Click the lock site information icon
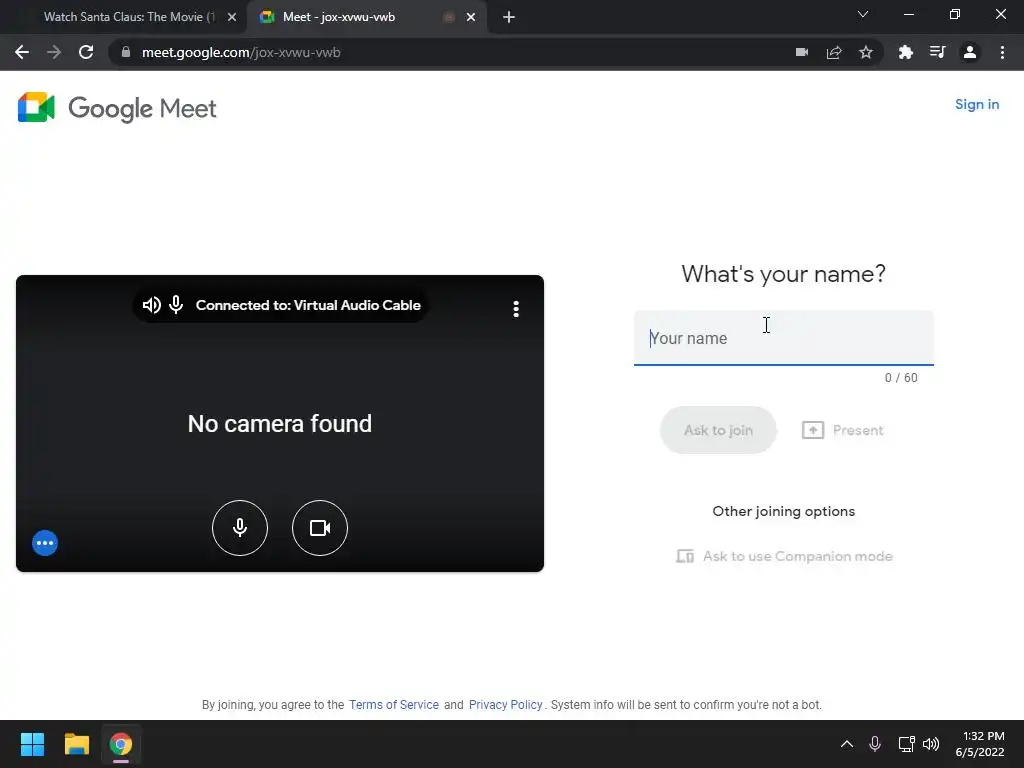The image size is (1024, 768). pos(126,52)
